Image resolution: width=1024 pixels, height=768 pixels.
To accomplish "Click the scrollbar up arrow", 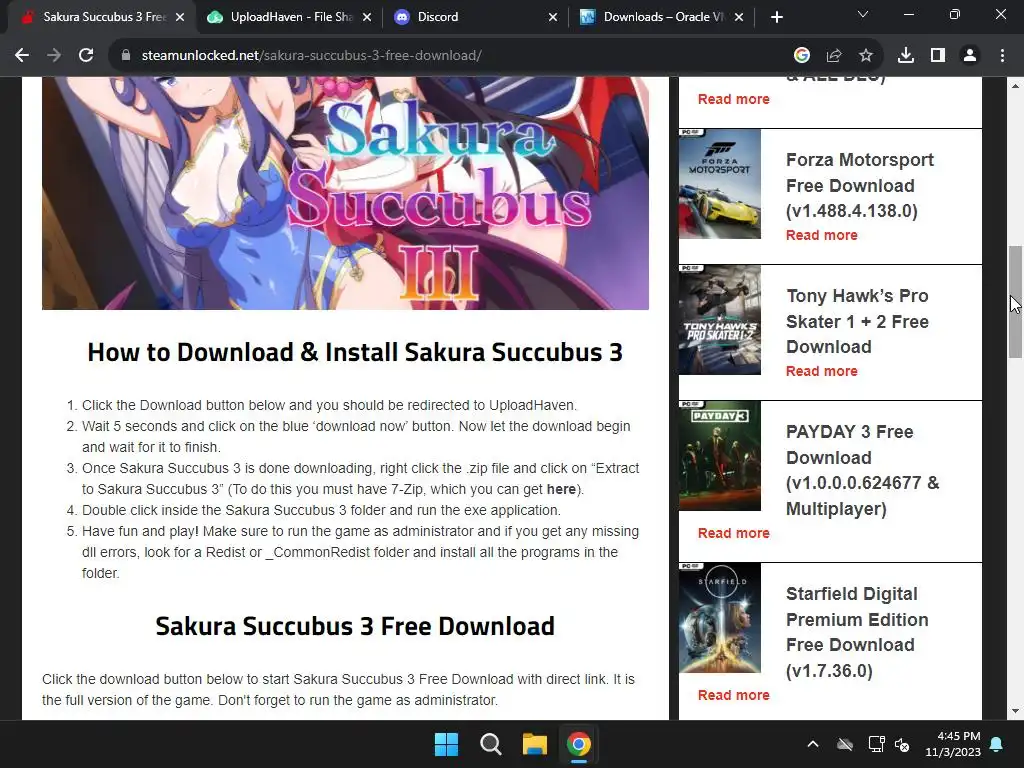I will 1015,86.
